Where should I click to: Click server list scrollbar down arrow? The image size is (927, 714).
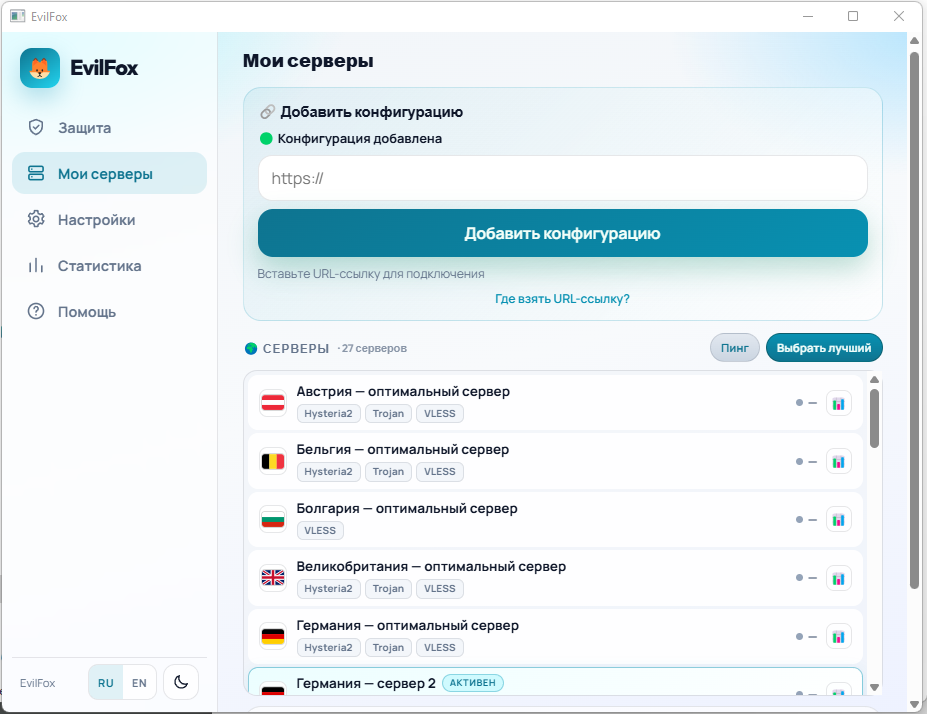[x=874, y=687]
